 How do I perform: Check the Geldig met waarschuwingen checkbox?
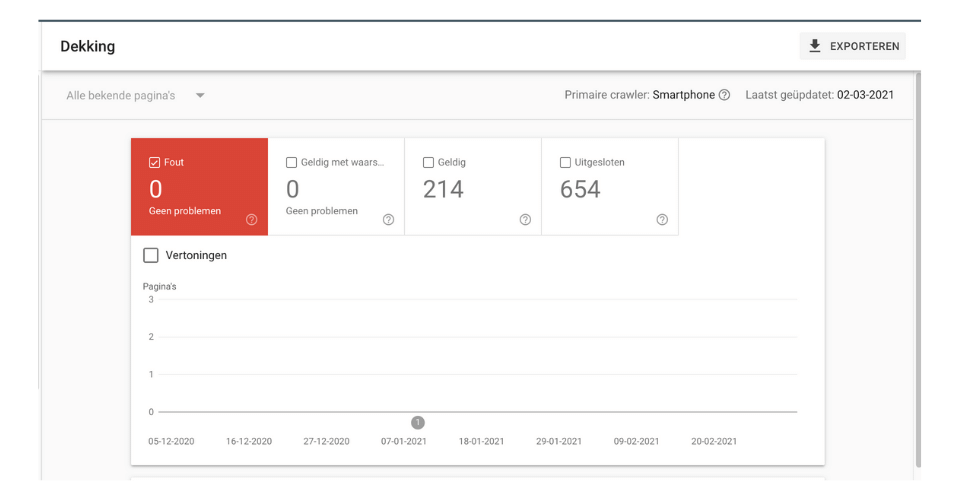click(x=291, y=162)
